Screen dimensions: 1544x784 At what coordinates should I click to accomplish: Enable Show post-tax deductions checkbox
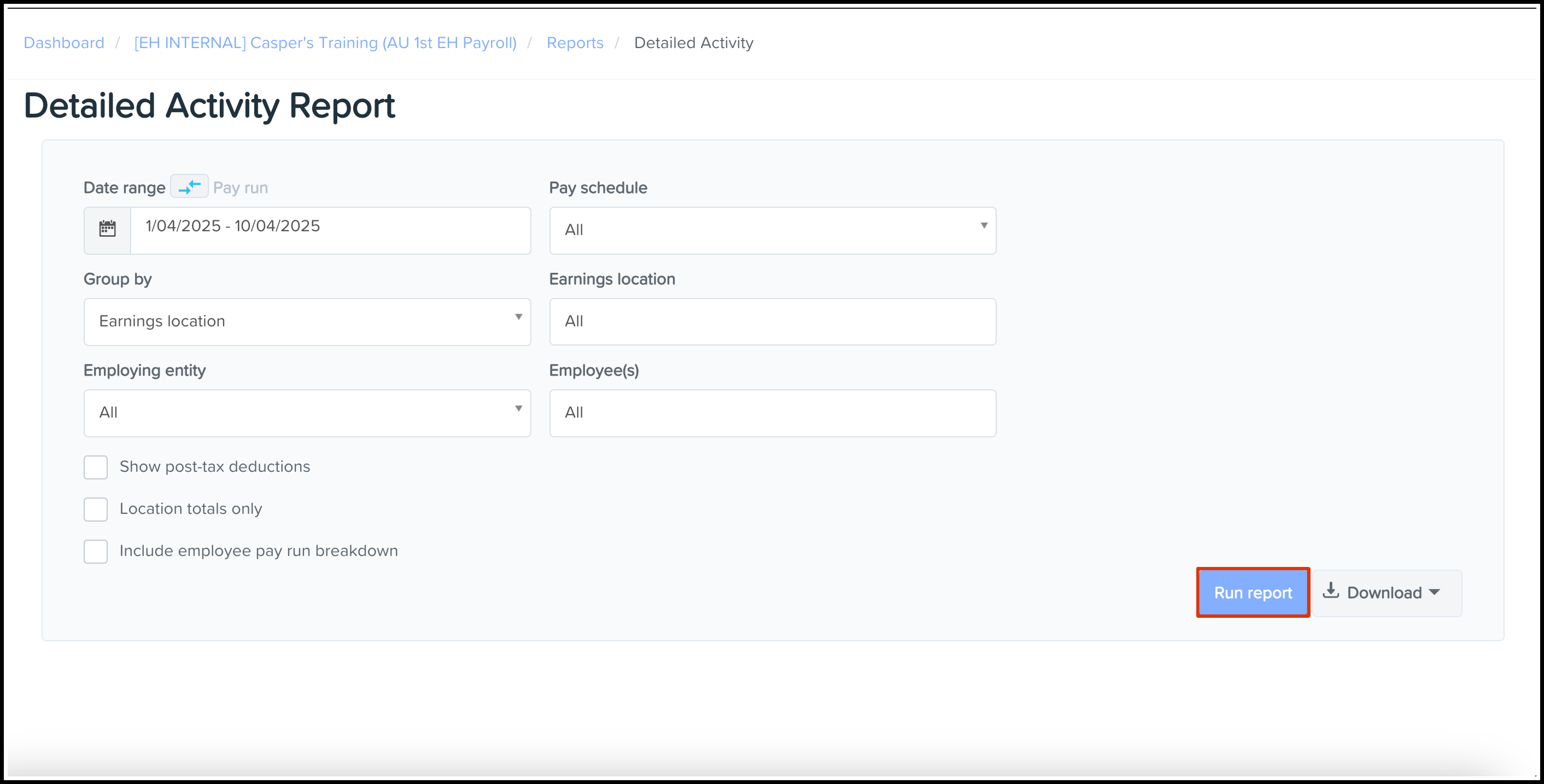point(96,467)
